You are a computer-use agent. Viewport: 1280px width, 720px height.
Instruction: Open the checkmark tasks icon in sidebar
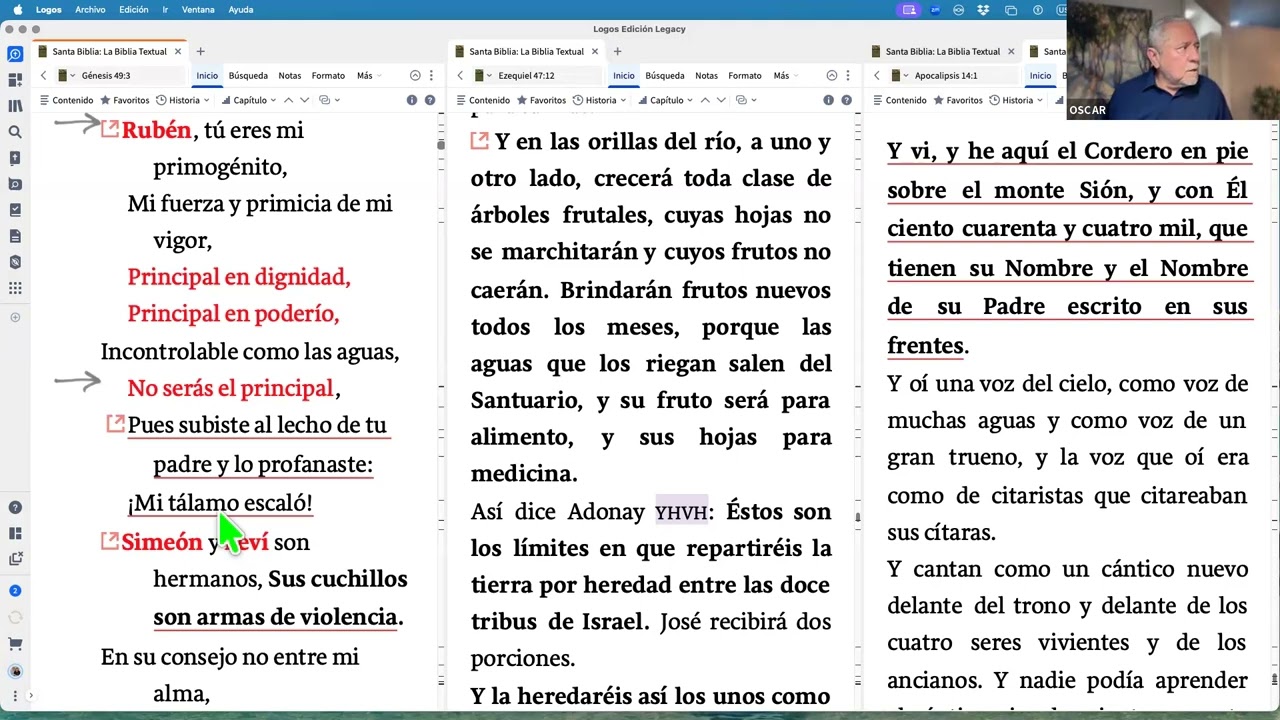coord(15,210)
